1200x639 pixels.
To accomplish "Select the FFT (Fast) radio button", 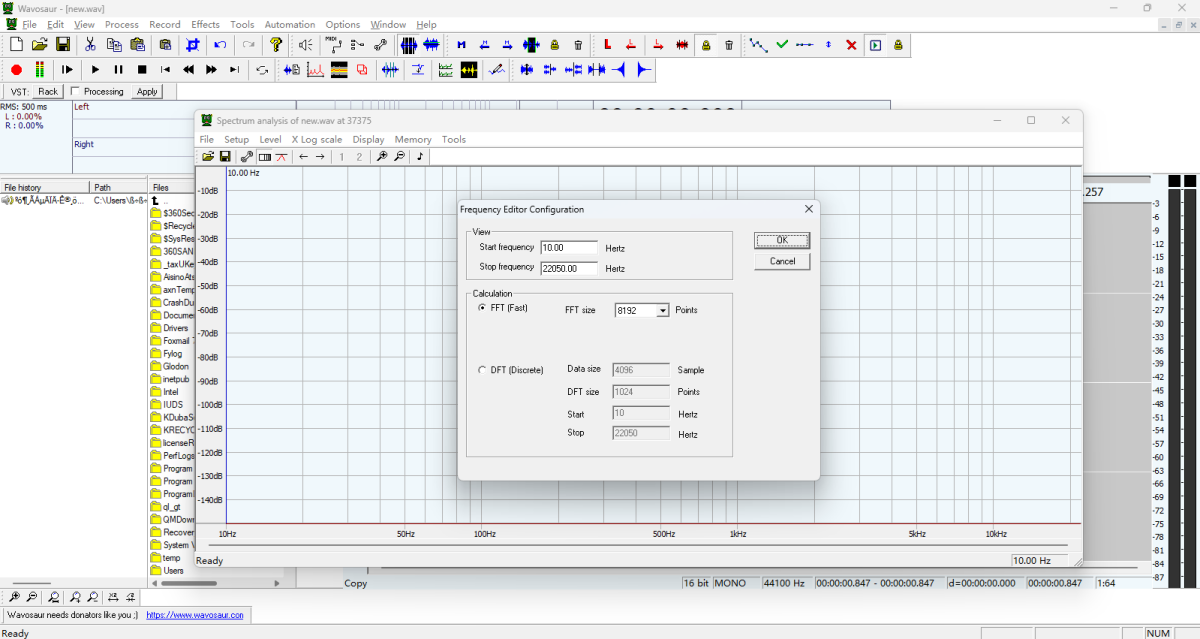I will point(482,309).
